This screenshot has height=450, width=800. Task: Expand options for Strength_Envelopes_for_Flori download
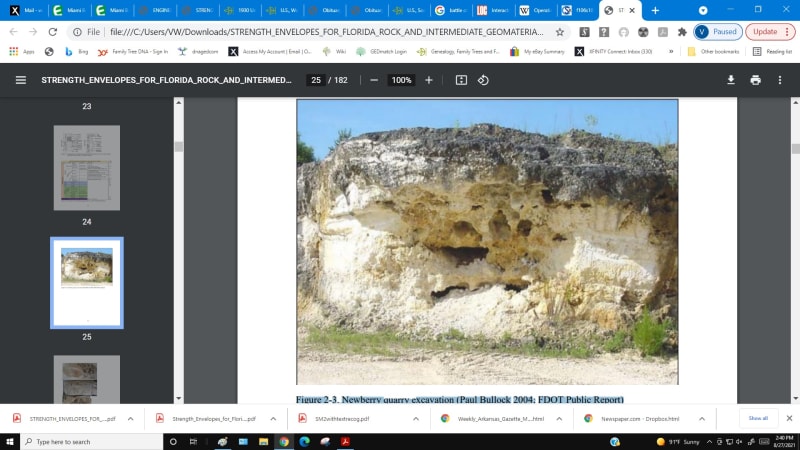click(273, 418)
